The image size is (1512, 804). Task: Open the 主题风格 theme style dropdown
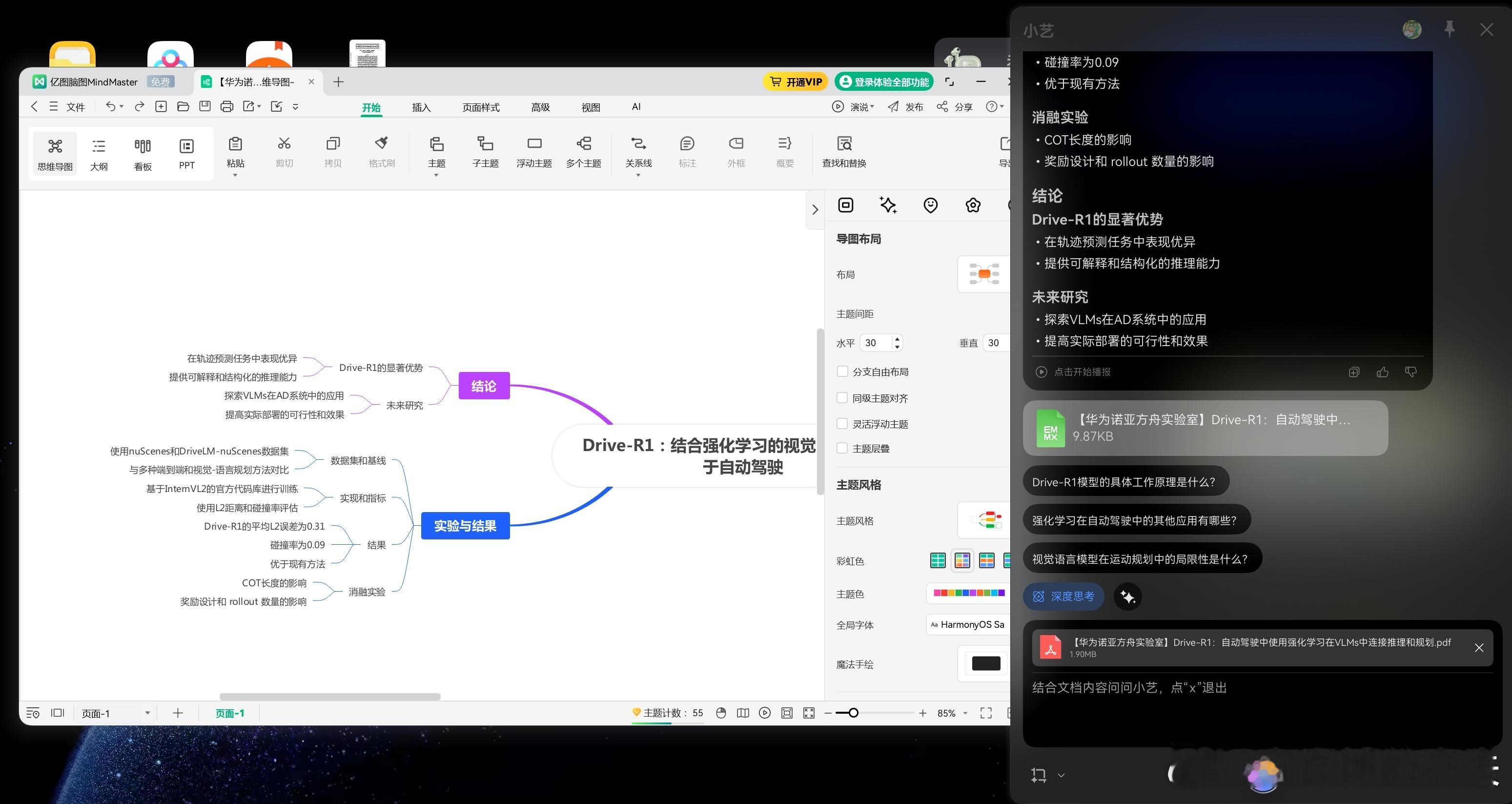coord(984,520)
